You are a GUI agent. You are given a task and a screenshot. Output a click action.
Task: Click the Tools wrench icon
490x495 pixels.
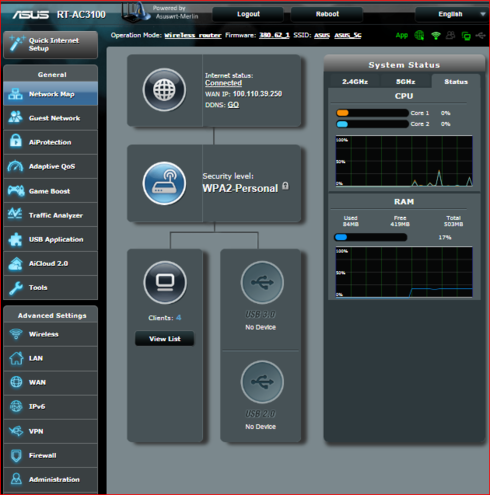pyautogui.click(x=15, y=288)
